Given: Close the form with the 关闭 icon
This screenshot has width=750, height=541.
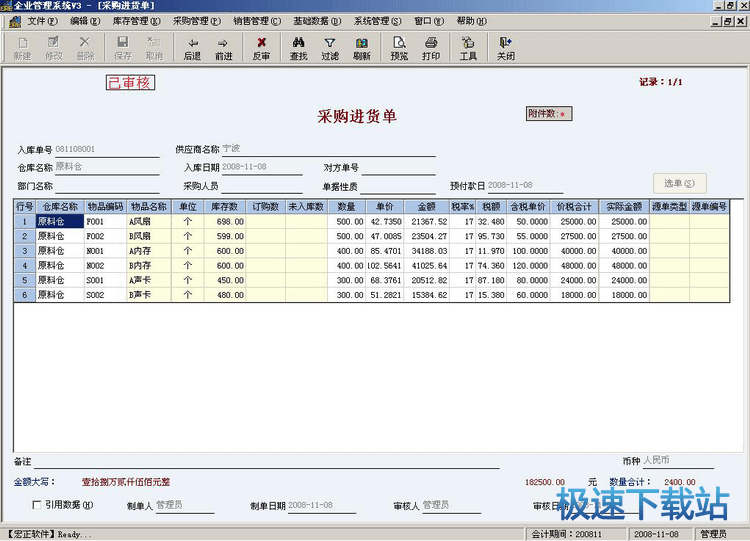Looking at the screenshot, I should point(506,48).
